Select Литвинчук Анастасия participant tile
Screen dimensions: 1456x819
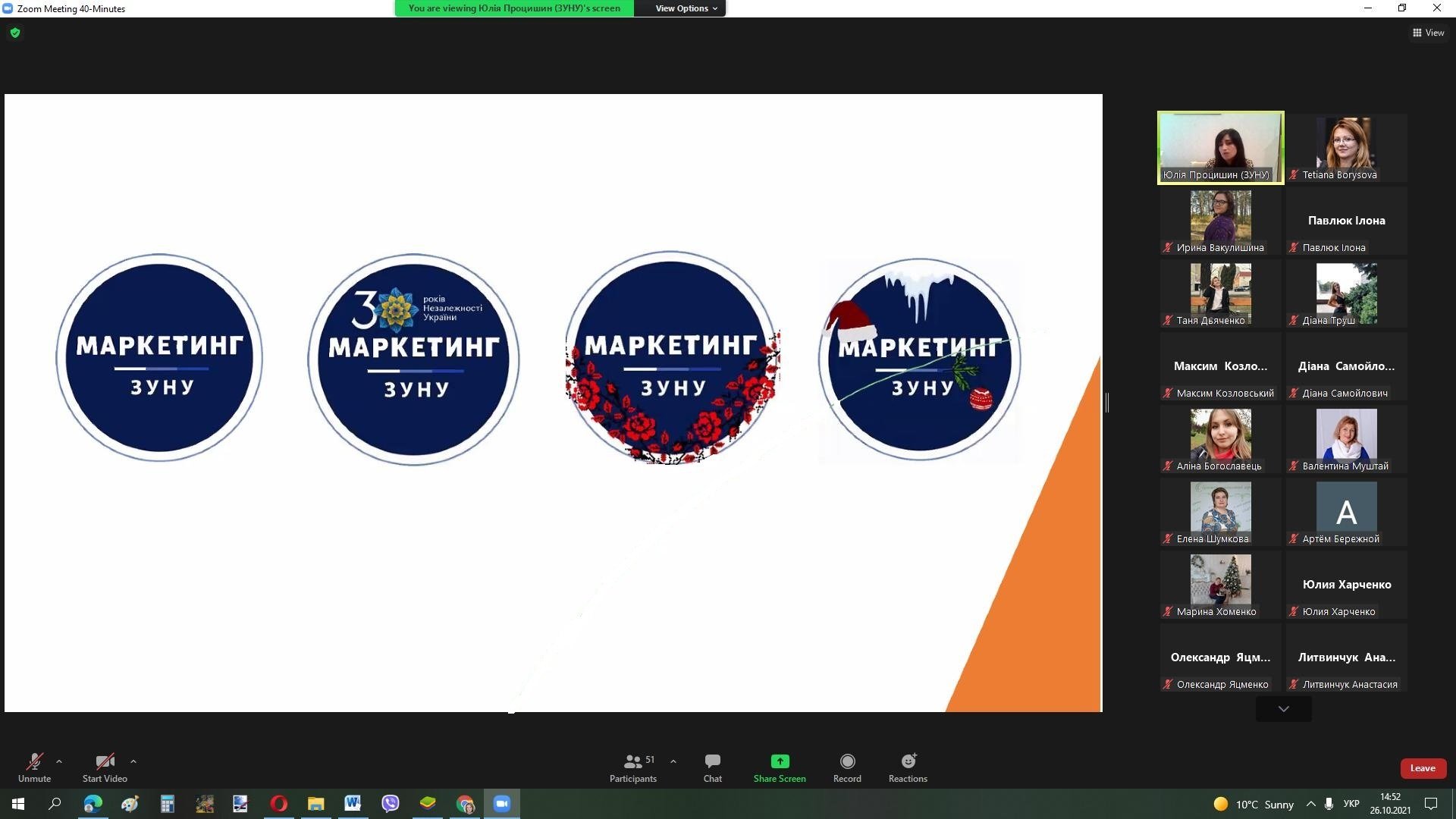(x=1346, y=657)
